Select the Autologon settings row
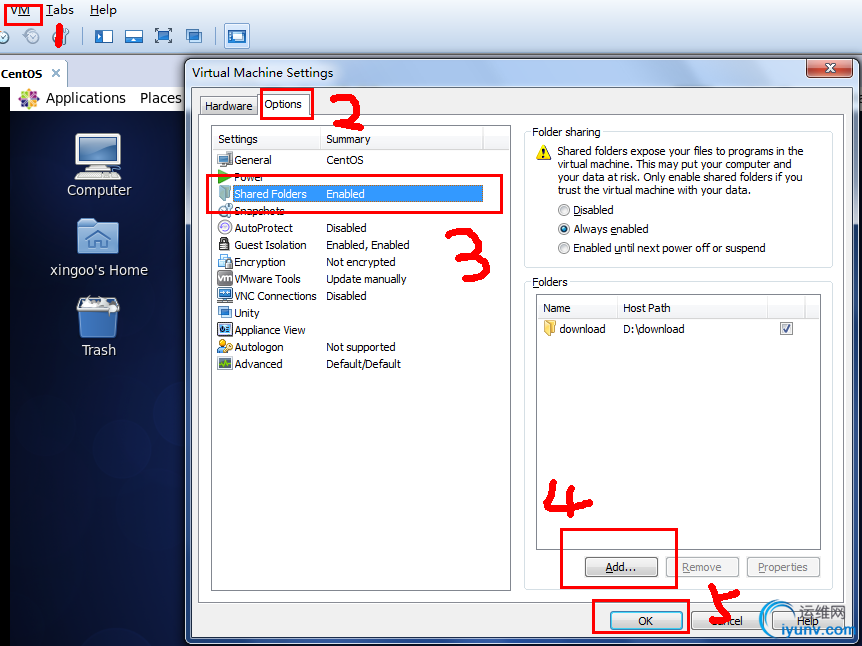Image resolution: width=862 pixels, height=646 pixels. point(350,347)
